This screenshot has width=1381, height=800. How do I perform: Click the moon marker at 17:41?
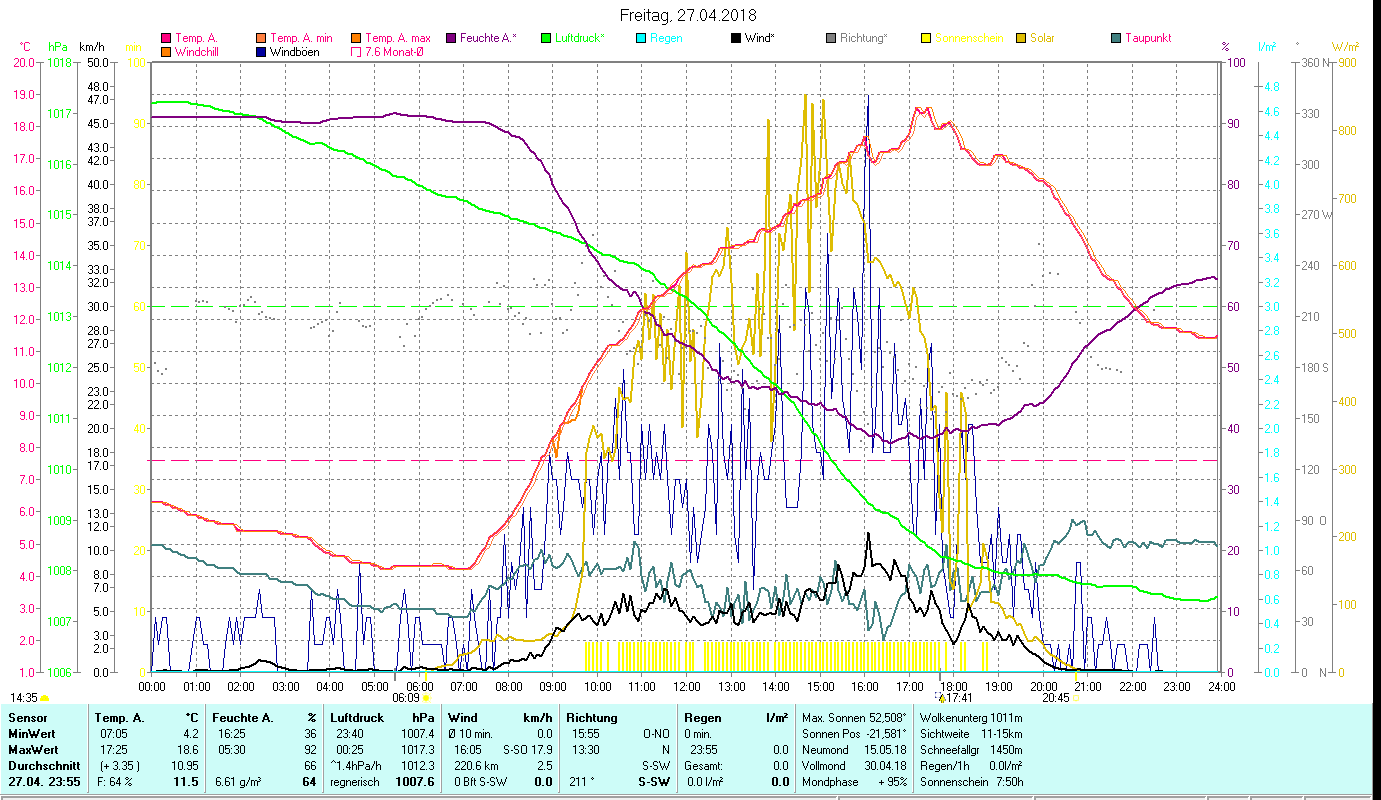pyautogui.click(x=941, y=698)
